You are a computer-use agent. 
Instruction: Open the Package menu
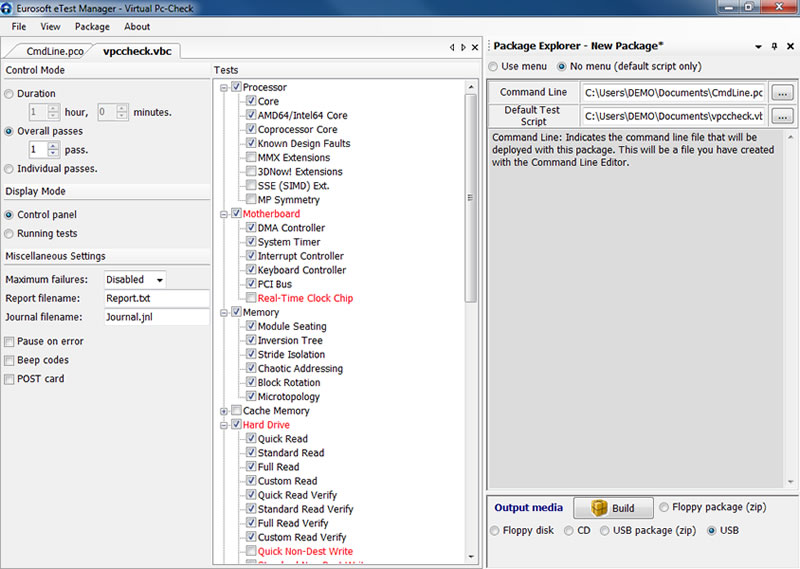click(92, 27)
